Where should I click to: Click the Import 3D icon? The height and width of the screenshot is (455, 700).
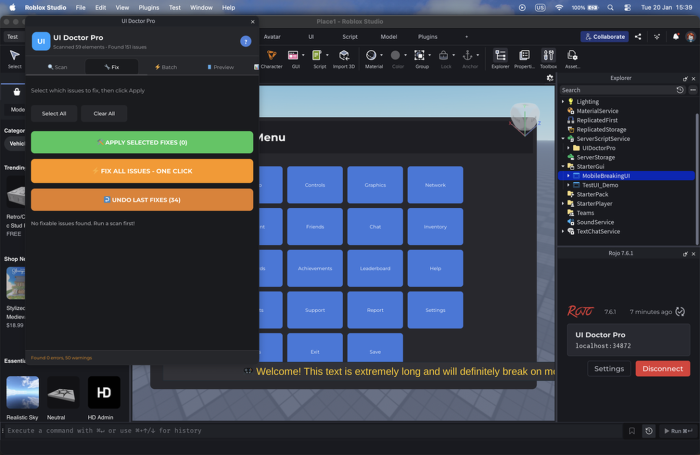344,55
